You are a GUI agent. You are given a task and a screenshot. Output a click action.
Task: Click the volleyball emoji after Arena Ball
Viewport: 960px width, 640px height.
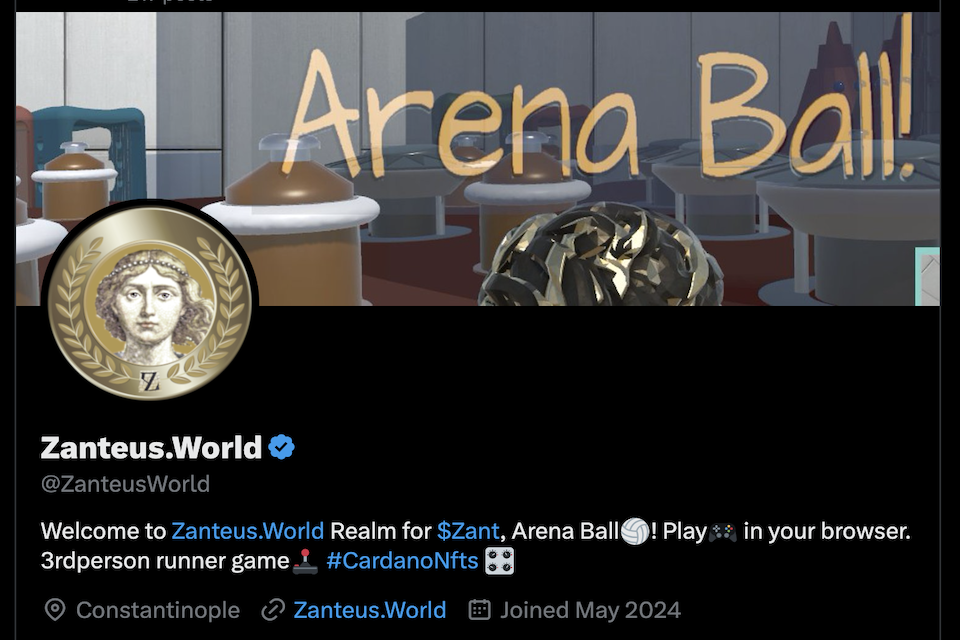(635, 531)
